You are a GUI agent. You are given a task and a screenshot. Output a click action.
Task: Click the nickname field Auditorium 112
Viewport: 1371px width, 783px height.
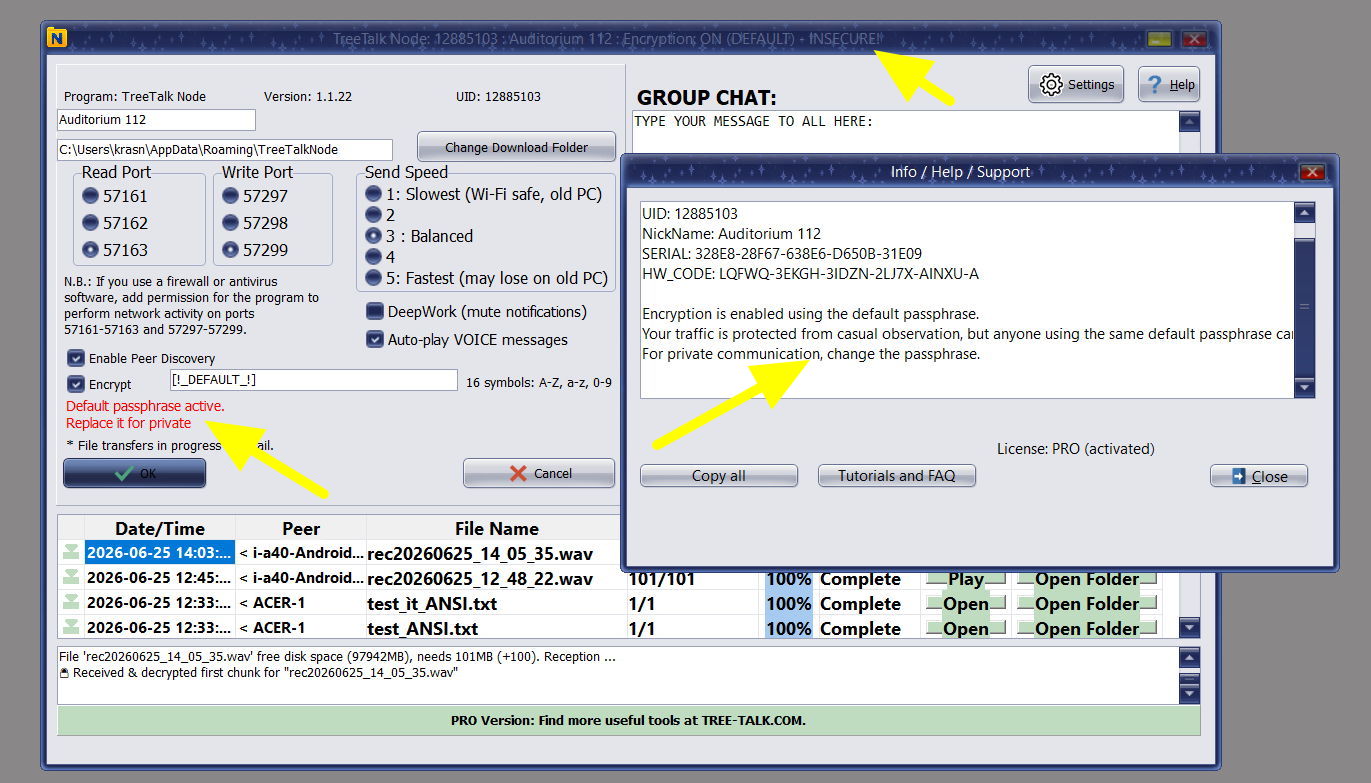156,120
